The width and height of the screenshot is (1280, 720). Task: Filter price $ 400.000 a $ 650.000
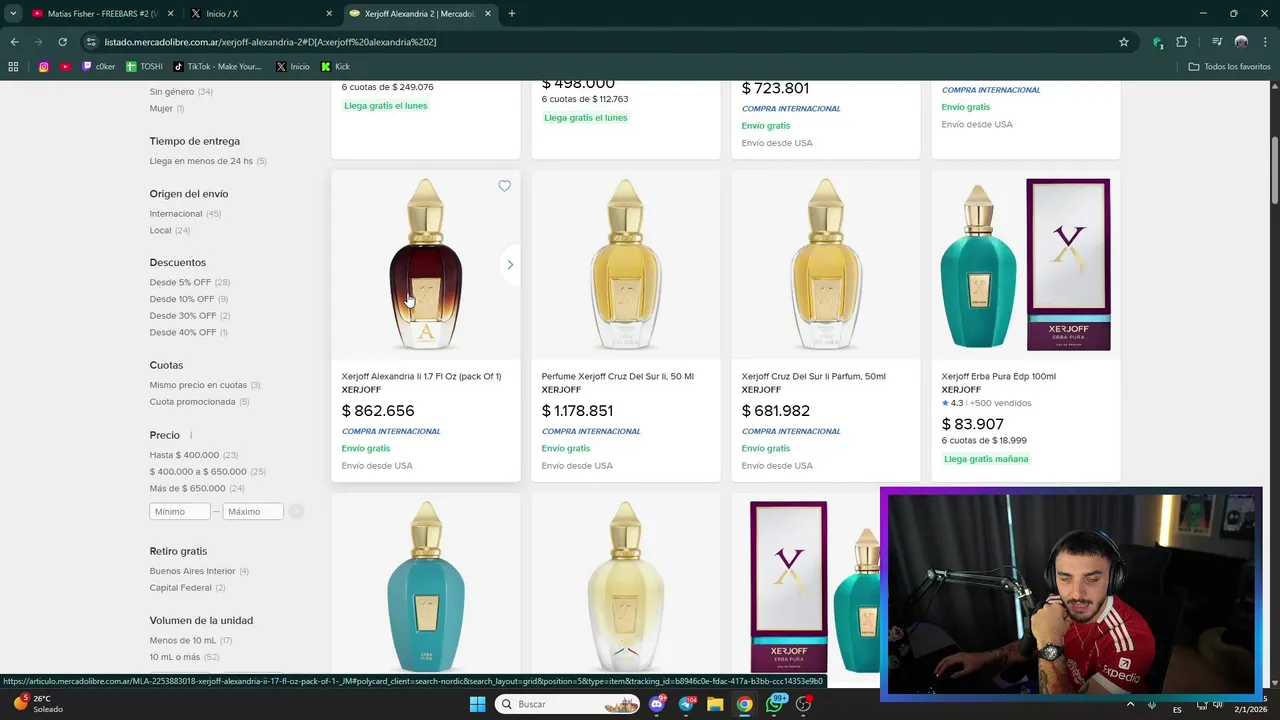click(x=208, y=472)
